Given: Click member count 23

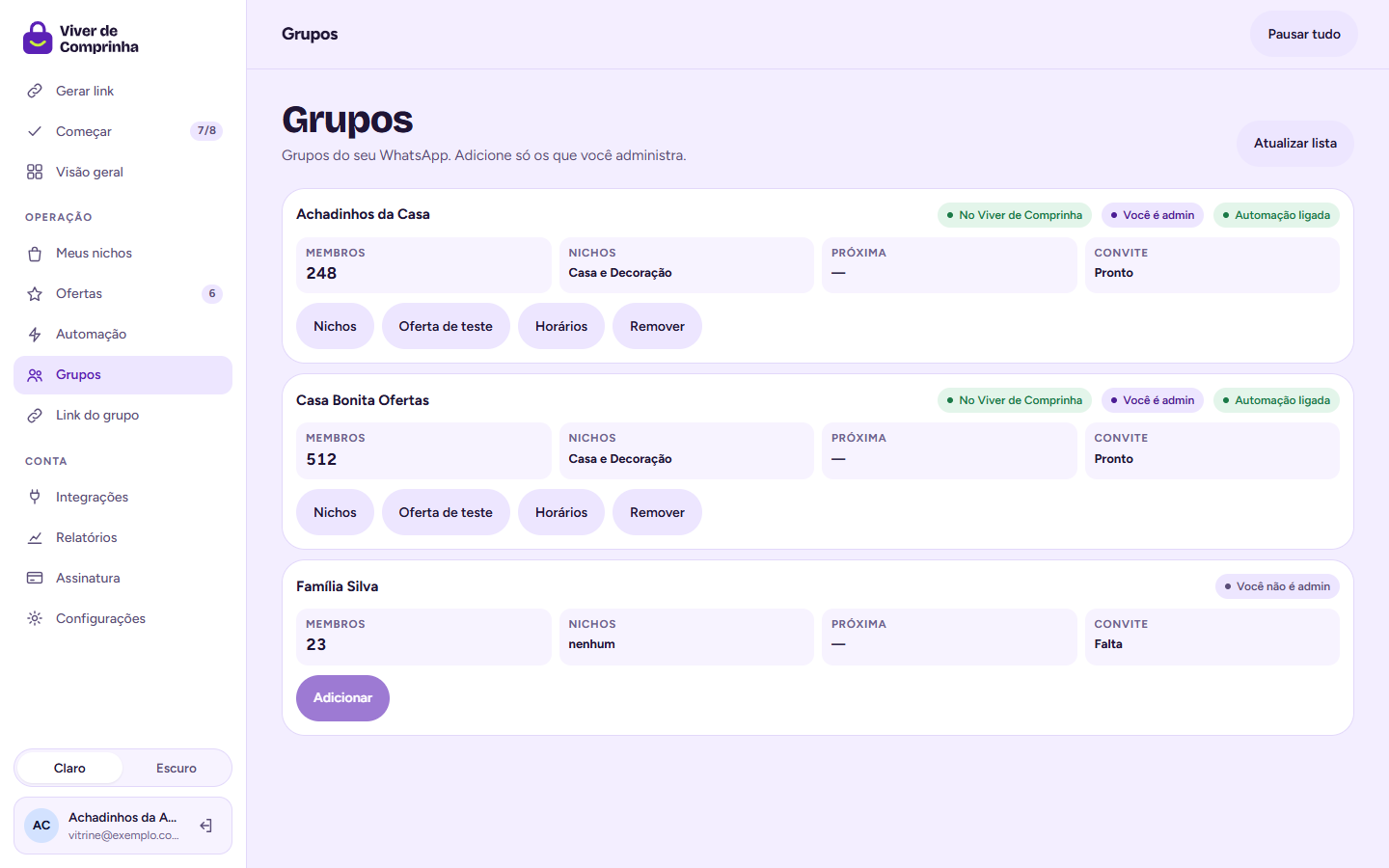Looking at the screenshot, I should [x=316, y=645].
